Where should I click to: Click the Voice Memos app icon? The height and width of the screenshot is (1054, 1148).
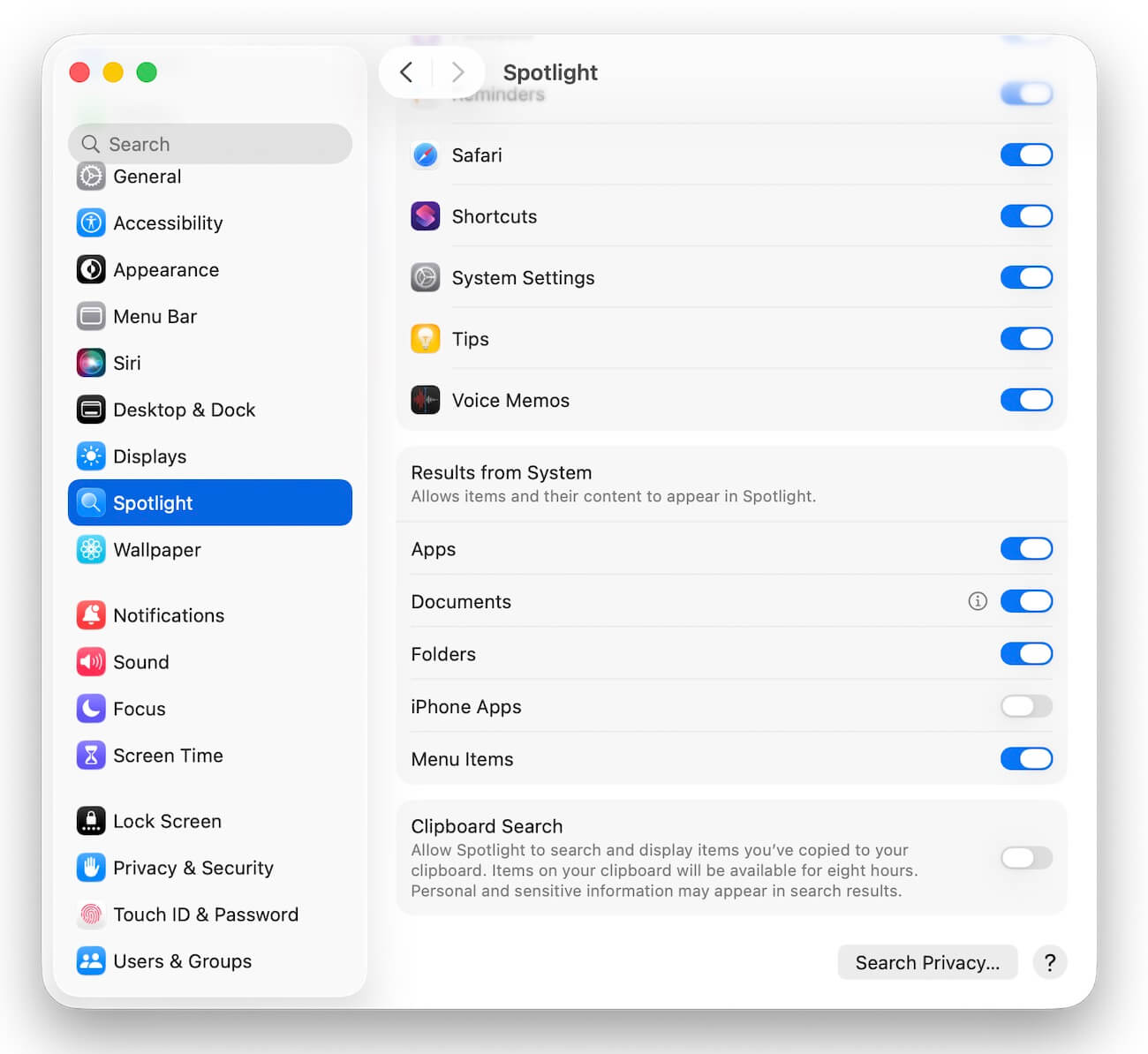tap(426, 401)
